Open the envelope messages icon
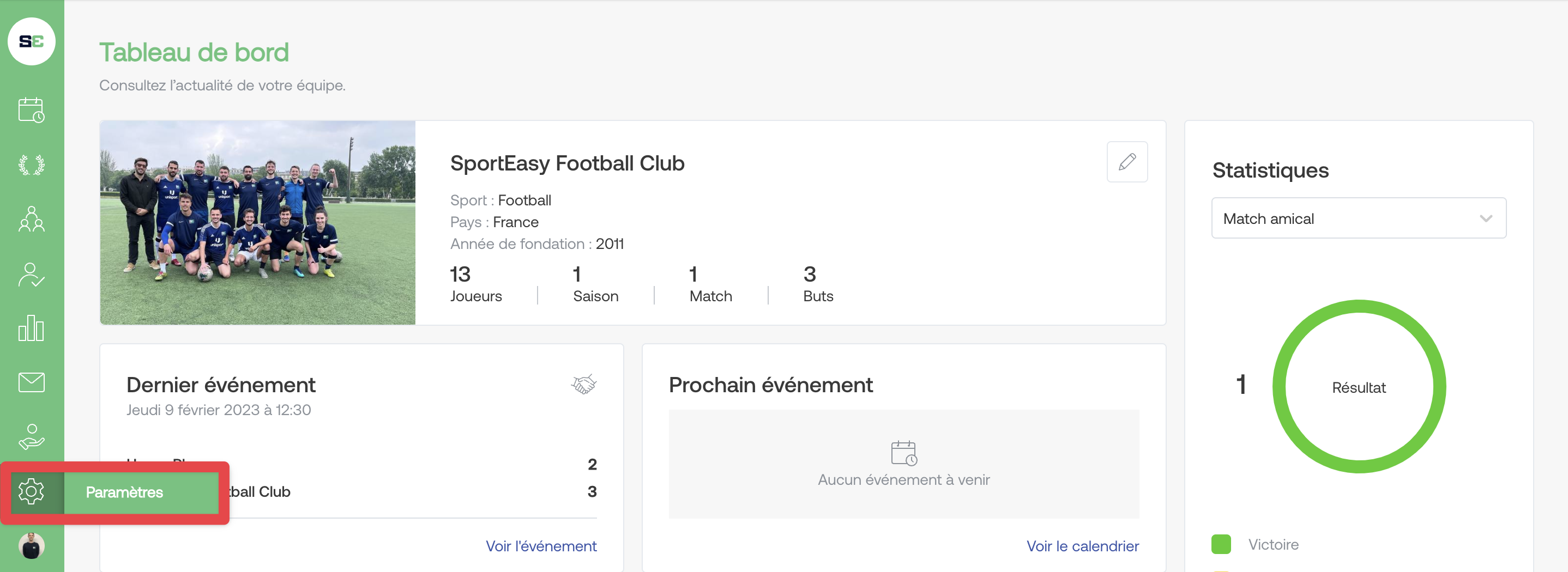 point(32,383)
